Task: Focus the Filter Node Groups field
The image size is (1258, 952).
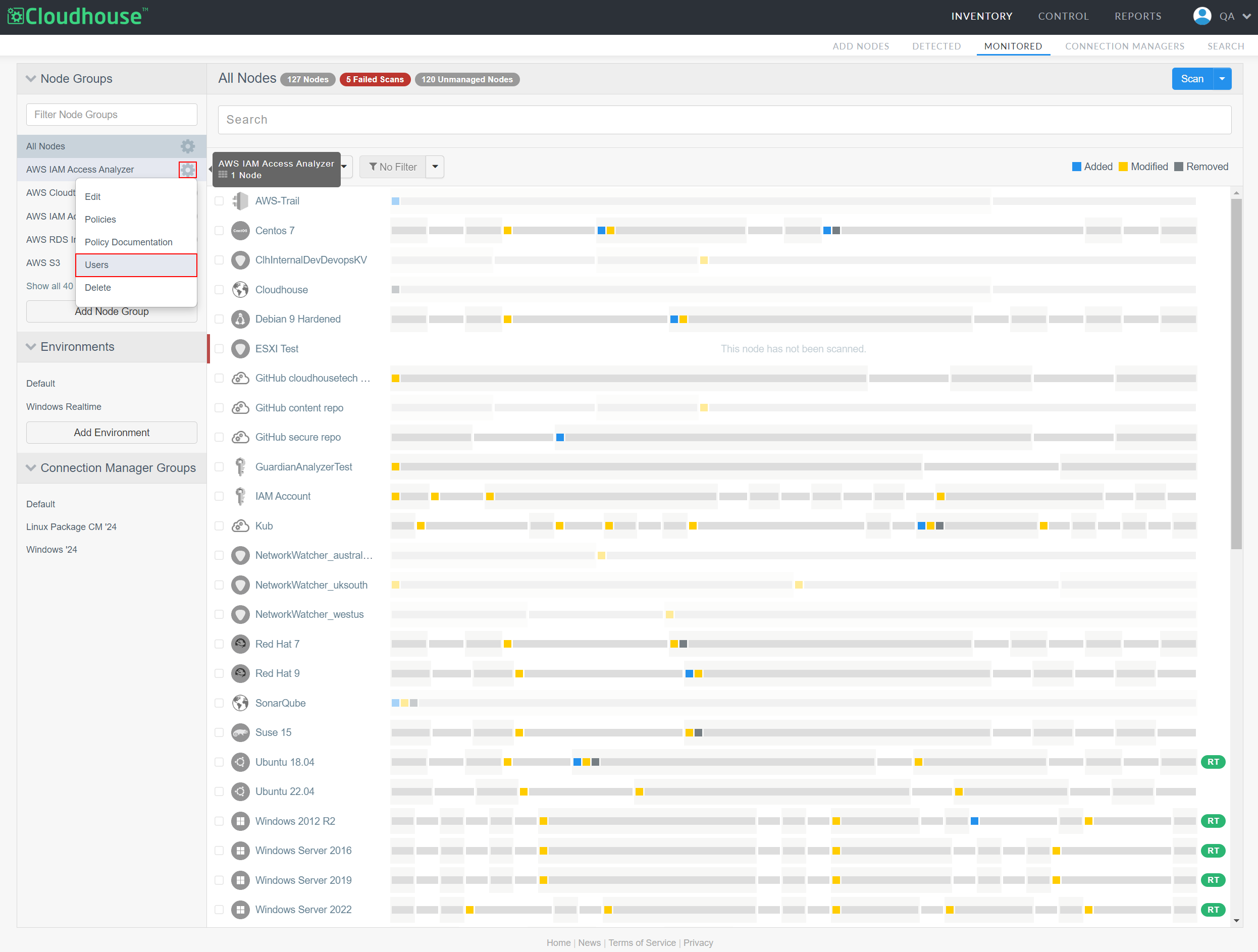Action: [112, 114]
